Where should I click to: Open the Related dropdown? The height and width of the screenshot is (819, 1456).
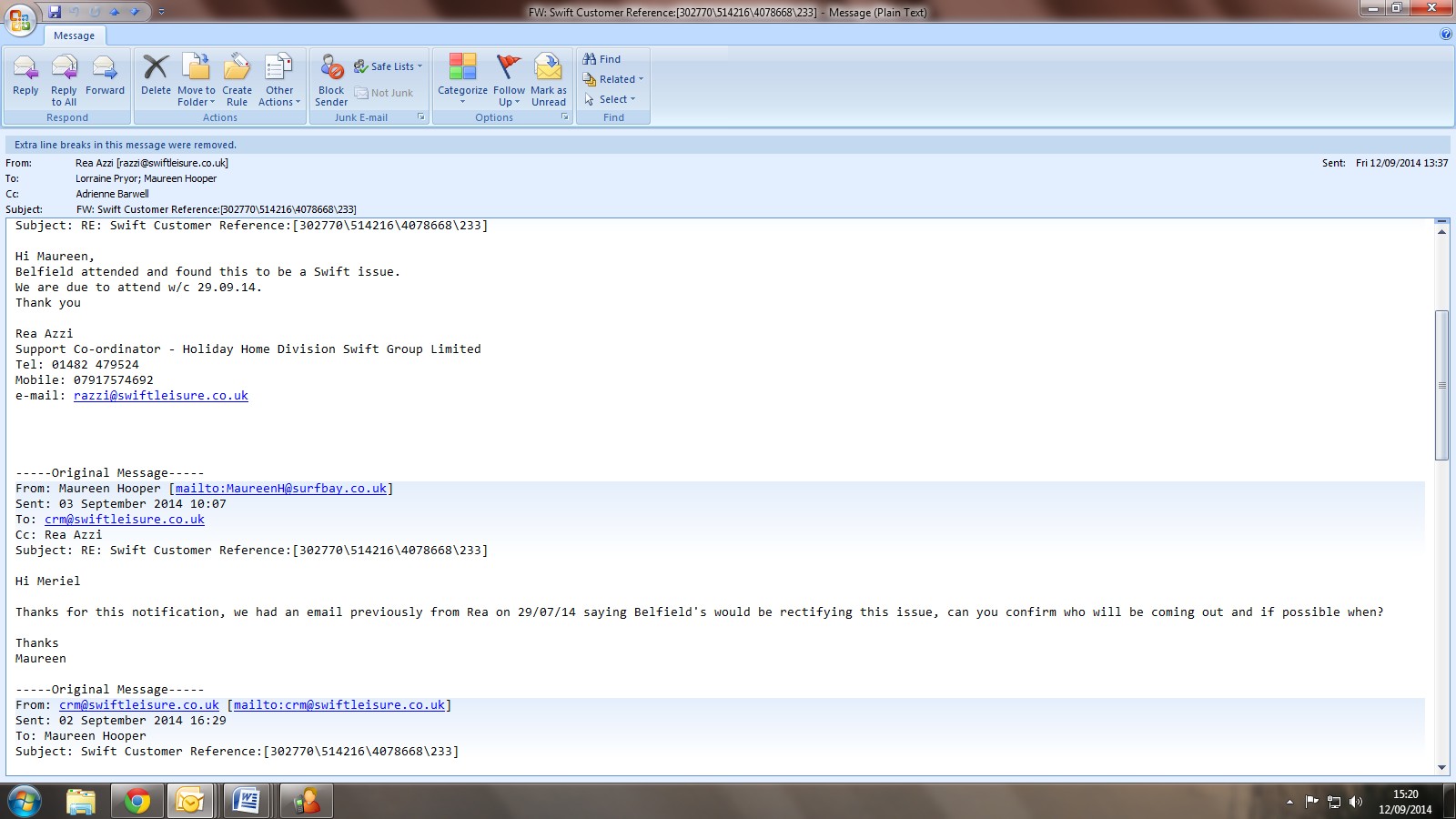pos(613,79)
